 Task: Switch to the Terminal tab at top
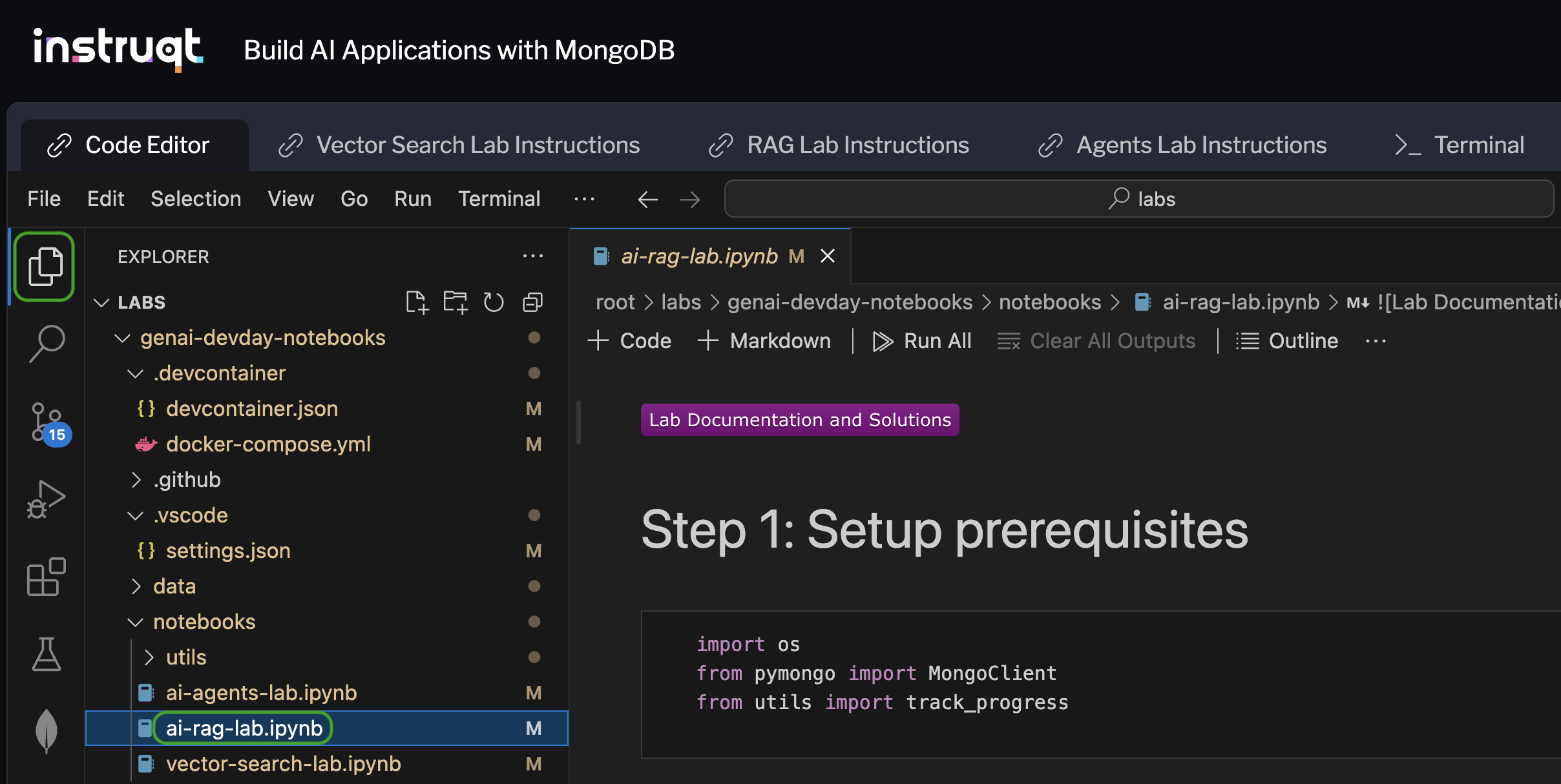(1459, 145)
